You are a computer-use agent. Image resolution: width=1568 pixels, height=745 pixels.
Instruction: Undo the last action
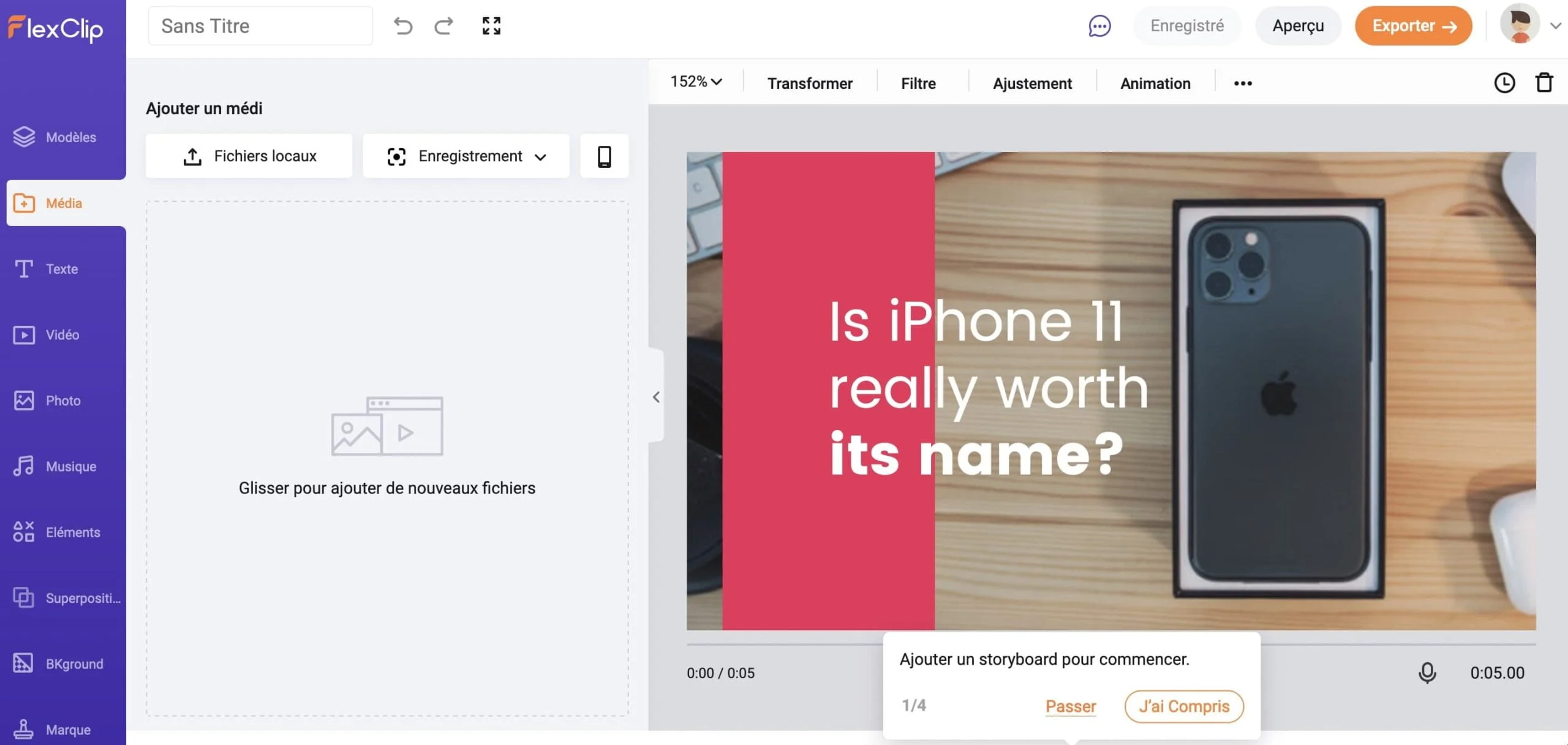pos(403,26)
